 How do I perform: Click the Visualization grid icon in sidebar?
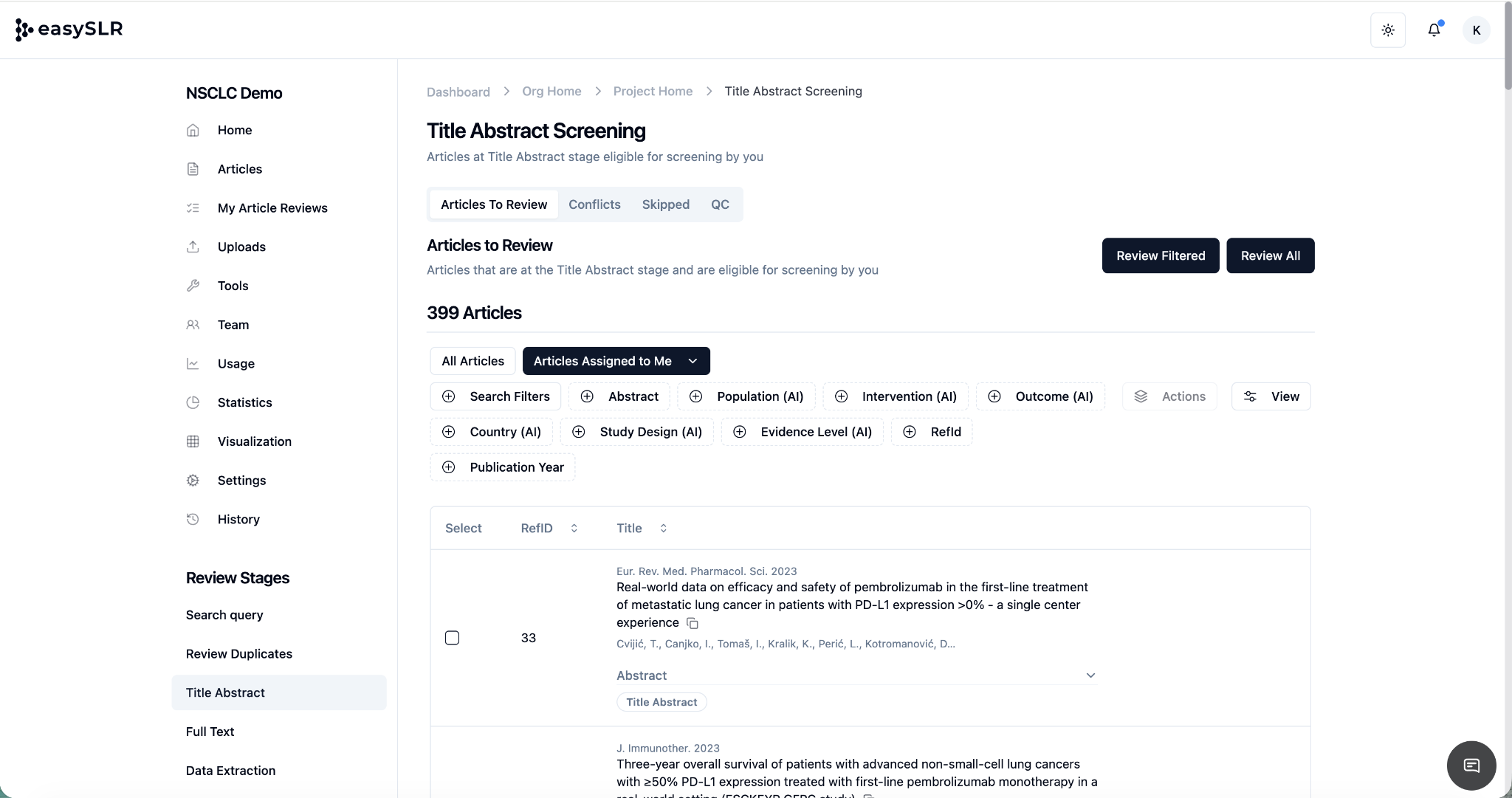click(193, 441)
